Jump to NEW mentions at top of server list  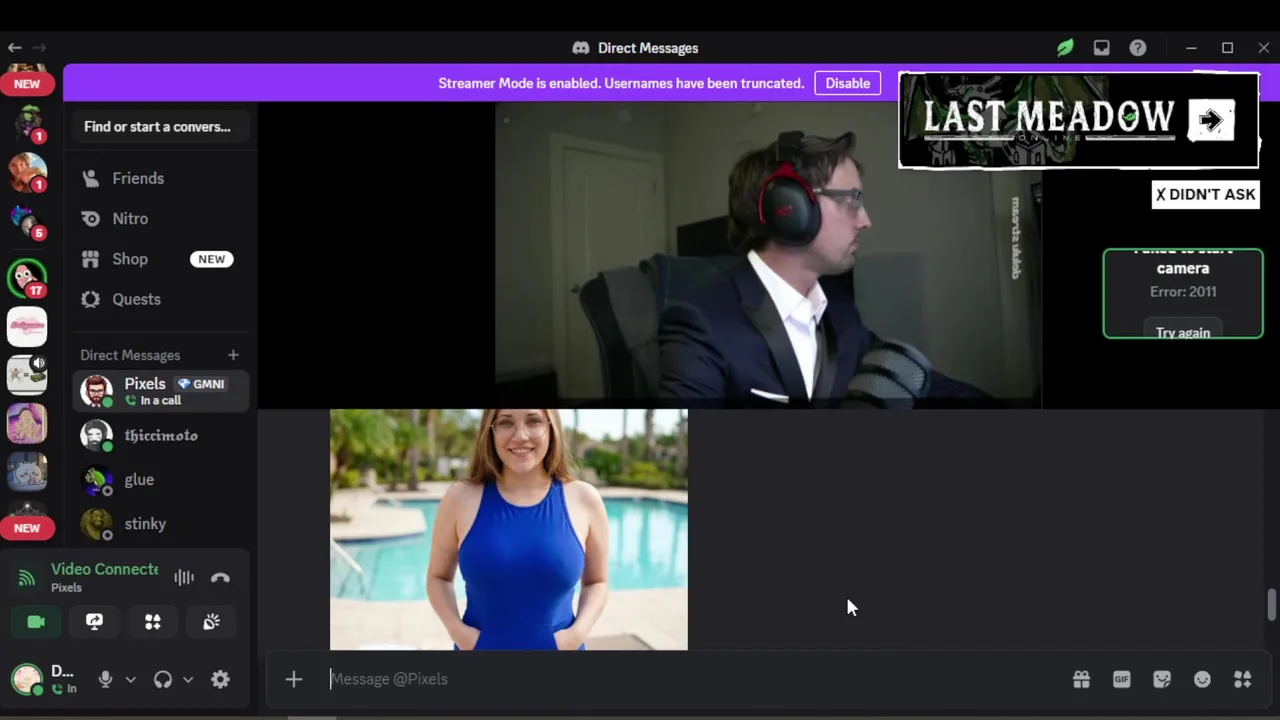pyautogui.click(x=27, y=84)
